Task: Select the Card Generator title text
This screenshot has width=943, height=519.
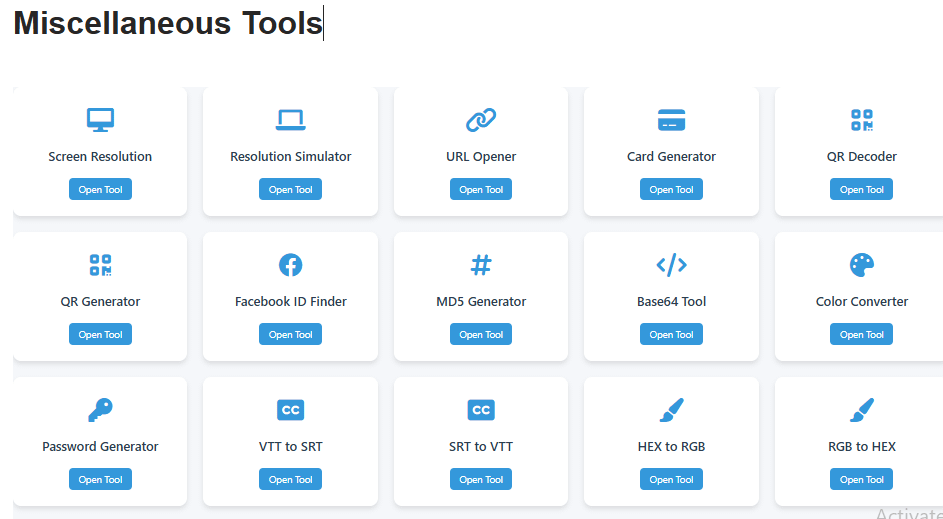Action: [x=671, y=157]
